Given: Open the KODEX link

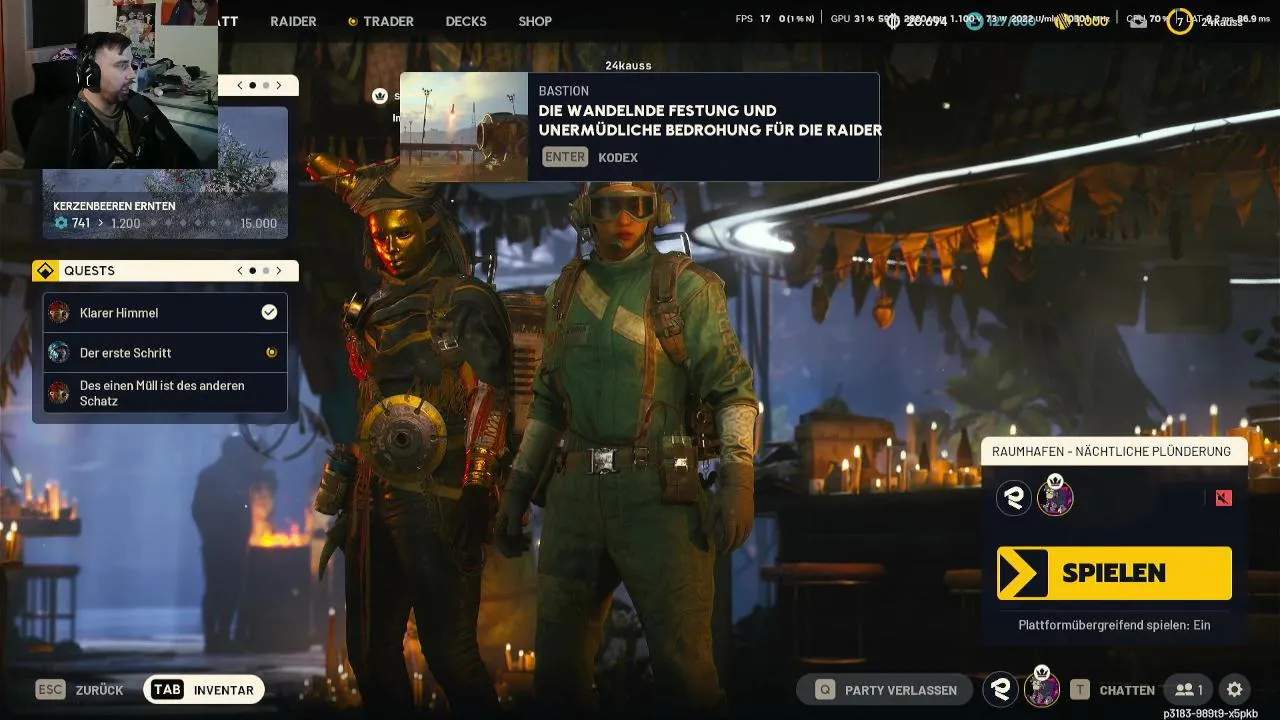Looking at the screenshot, I should point(618,157).
